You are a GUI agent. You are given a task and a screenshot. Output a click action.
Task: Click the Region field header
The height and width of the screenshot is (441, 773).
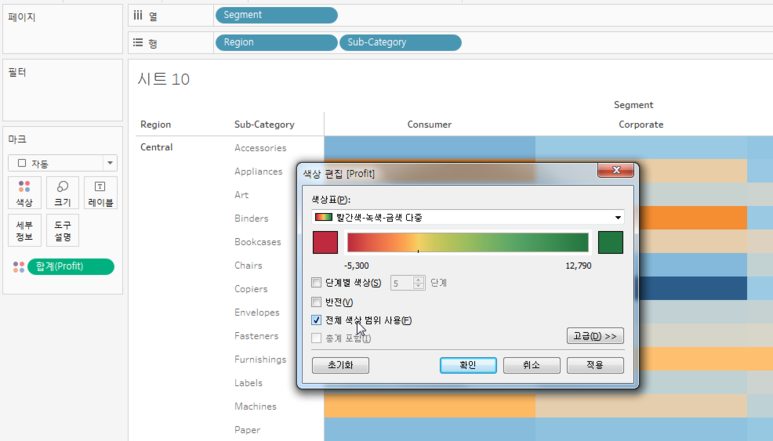pyautogui.click(x=156, y=125)
